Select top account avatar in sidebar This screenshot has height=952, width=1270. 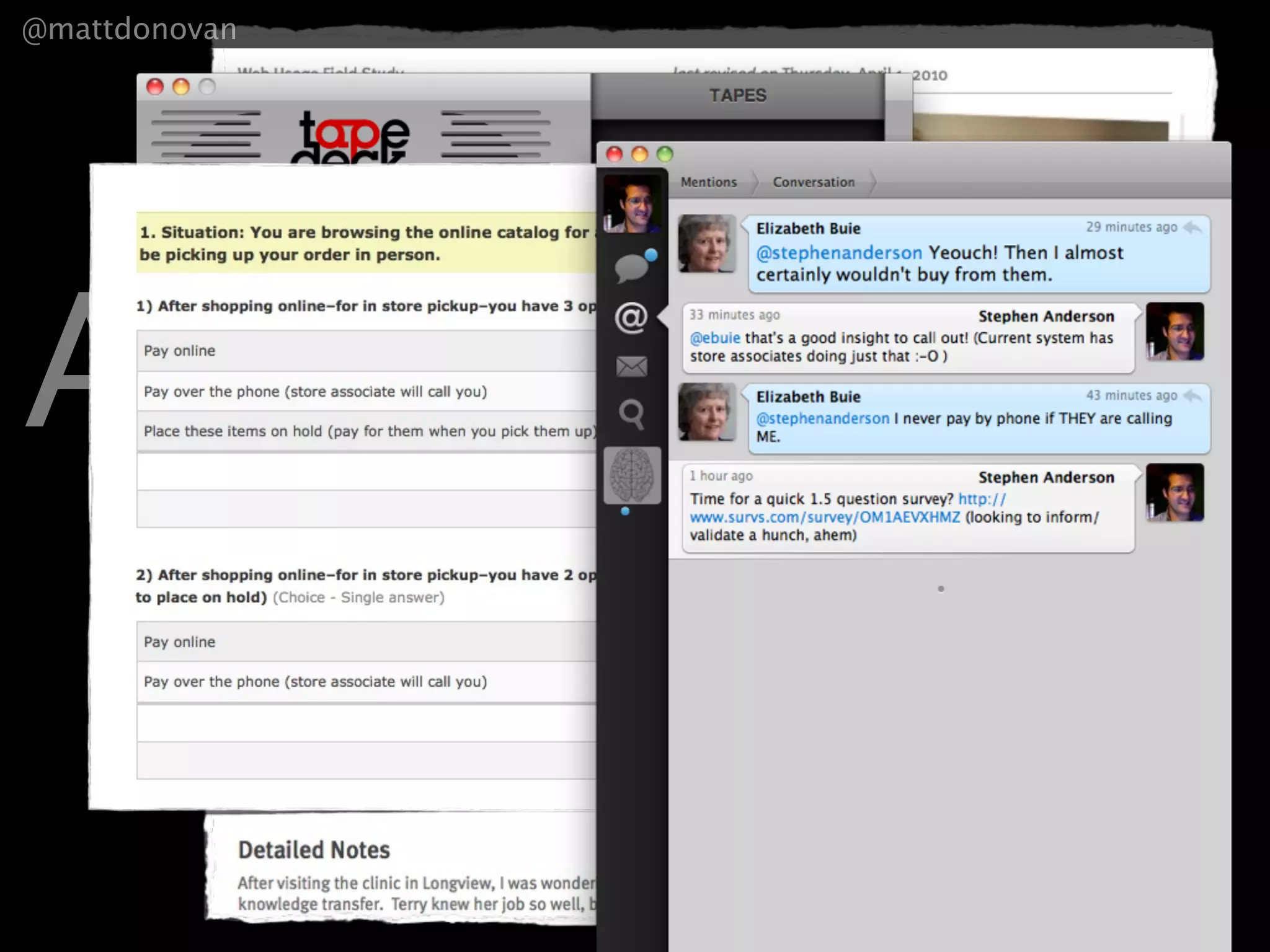(x=632, y=203)
